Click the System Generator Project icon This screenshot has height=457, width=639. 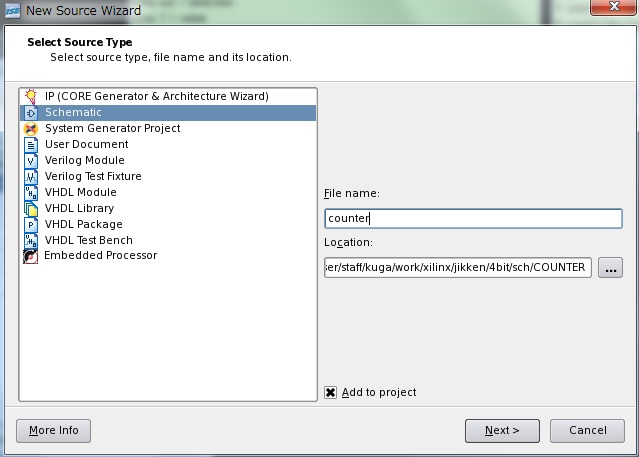(x=31, y=128)
